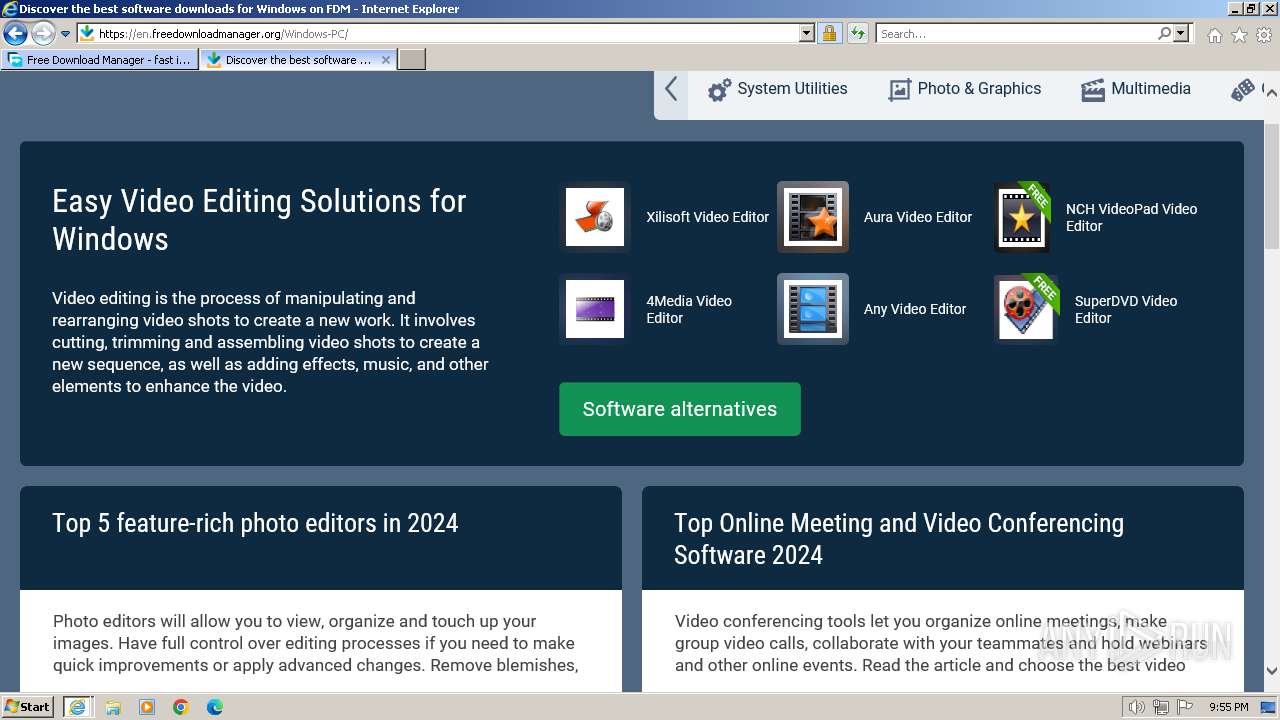The image size is (1280, 720).
Task: Click the 4Media Video Editor icon
Action: pyautogui.click(x=595, y=309)
